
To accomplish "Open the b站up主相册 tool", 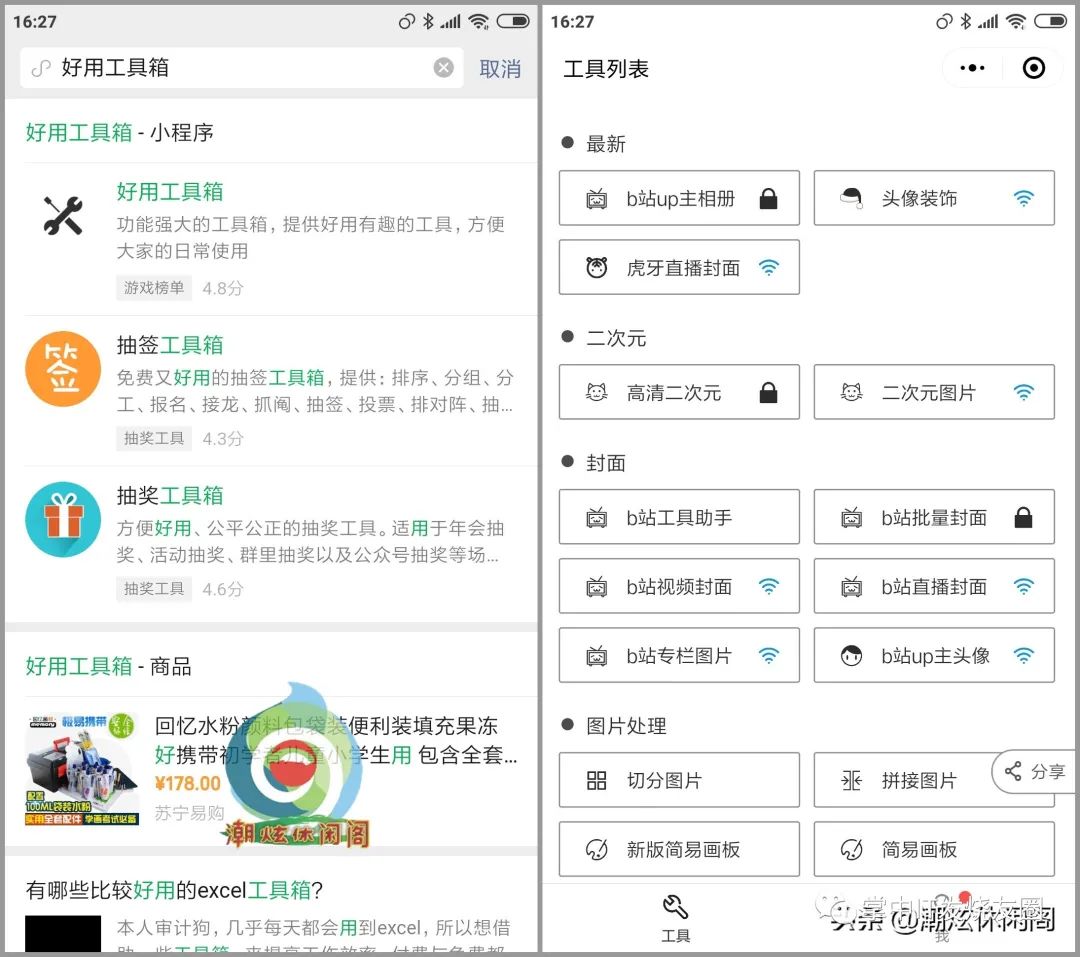I will pos(679,198).
